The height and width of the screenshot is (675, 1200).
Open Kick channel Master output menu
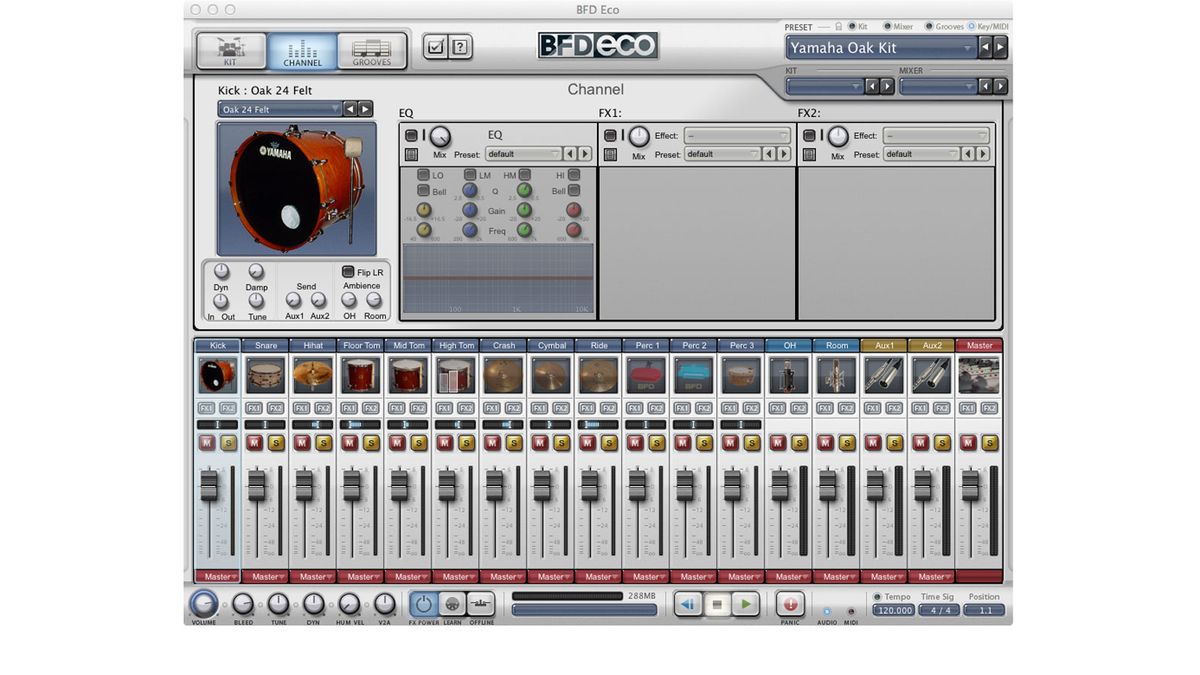(x=218, y=577)
